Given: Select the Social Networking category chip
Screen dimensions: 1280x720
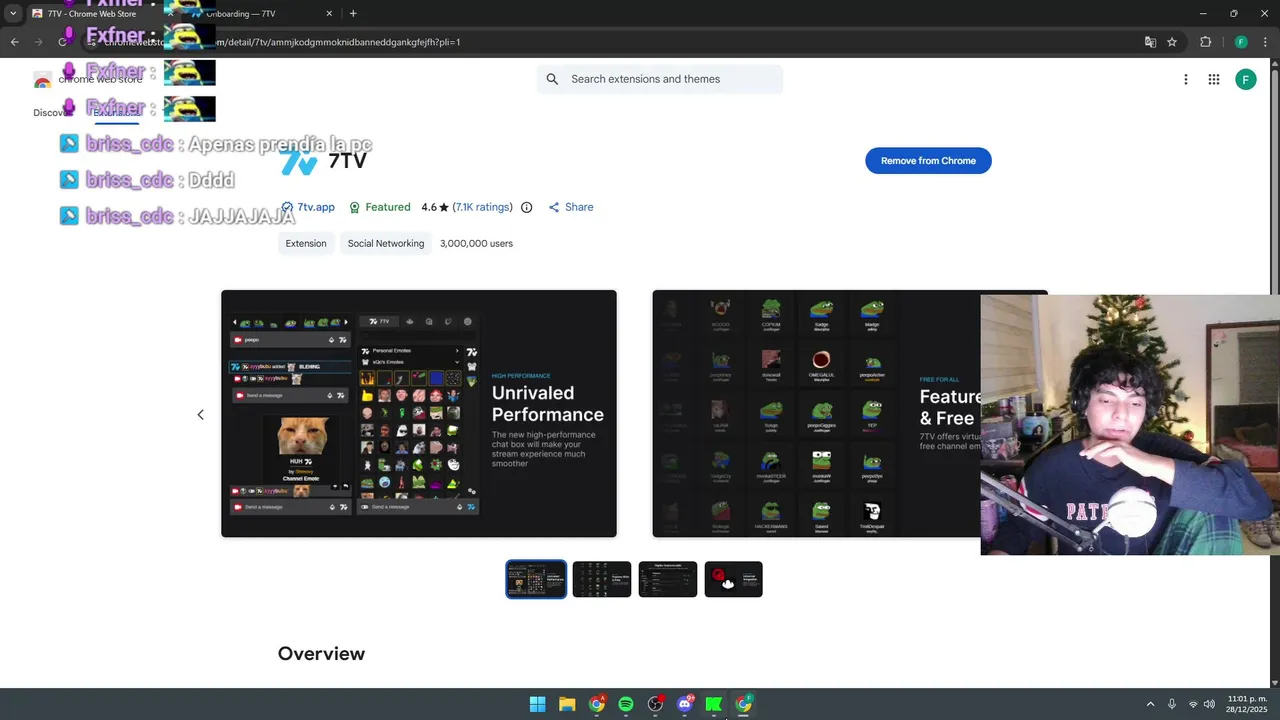Looking at the screenshot, I should (x=386, y=243).
